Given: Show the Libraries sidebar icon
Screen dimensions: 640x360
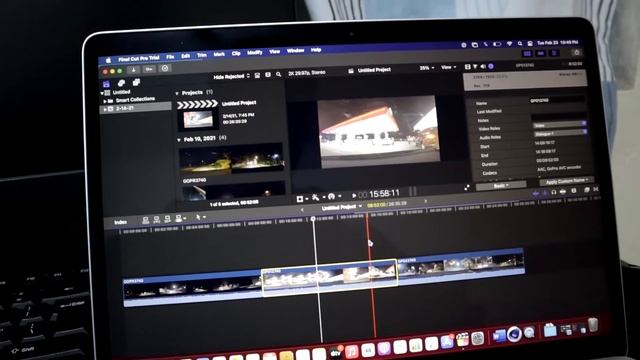Looking at the screenshot, I should pyautogui.click(x=107, y=84).
